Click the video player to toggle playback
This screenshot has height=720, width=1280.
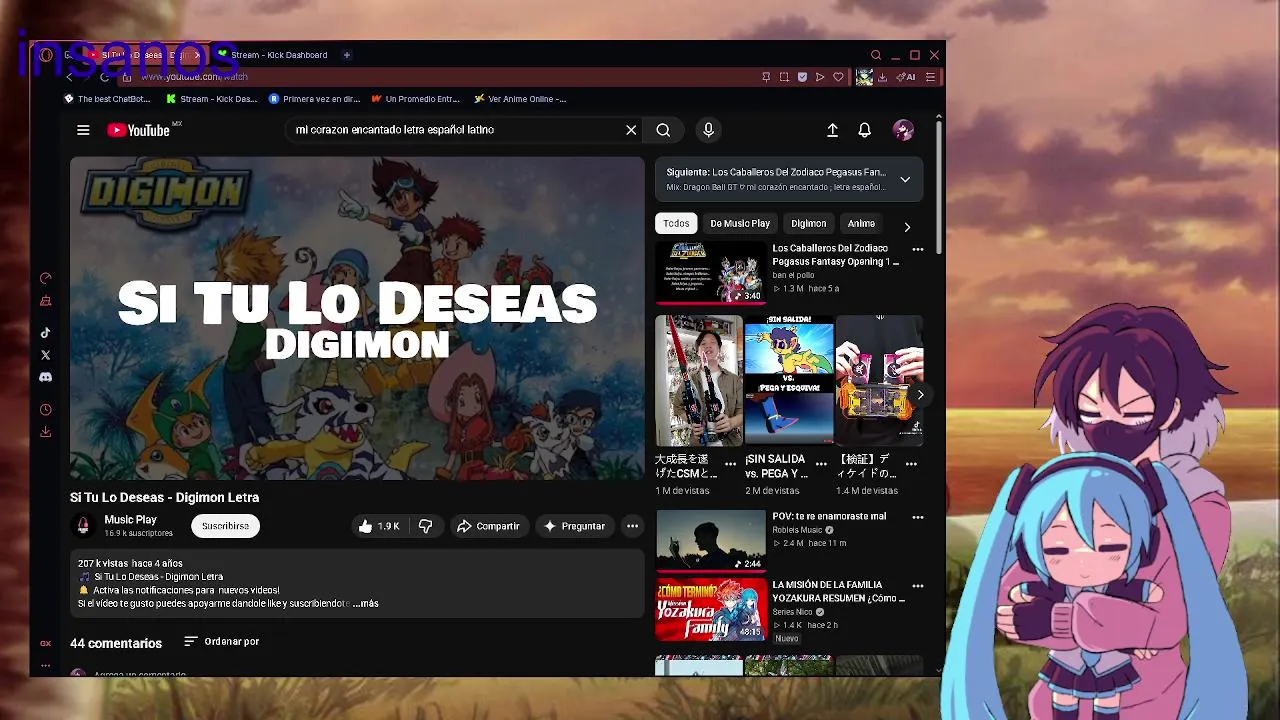[x=357, y=318]
